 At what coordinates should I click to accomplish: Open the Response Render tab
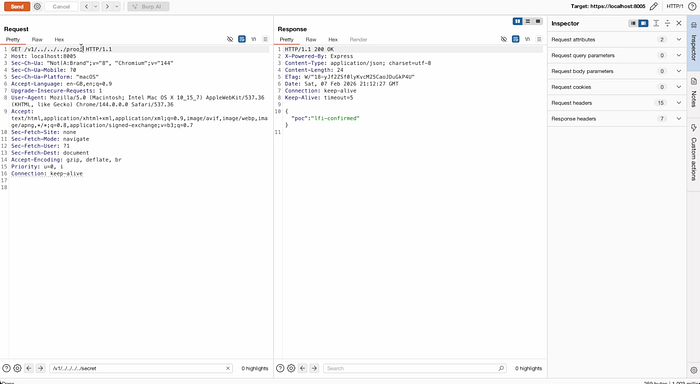358,39
